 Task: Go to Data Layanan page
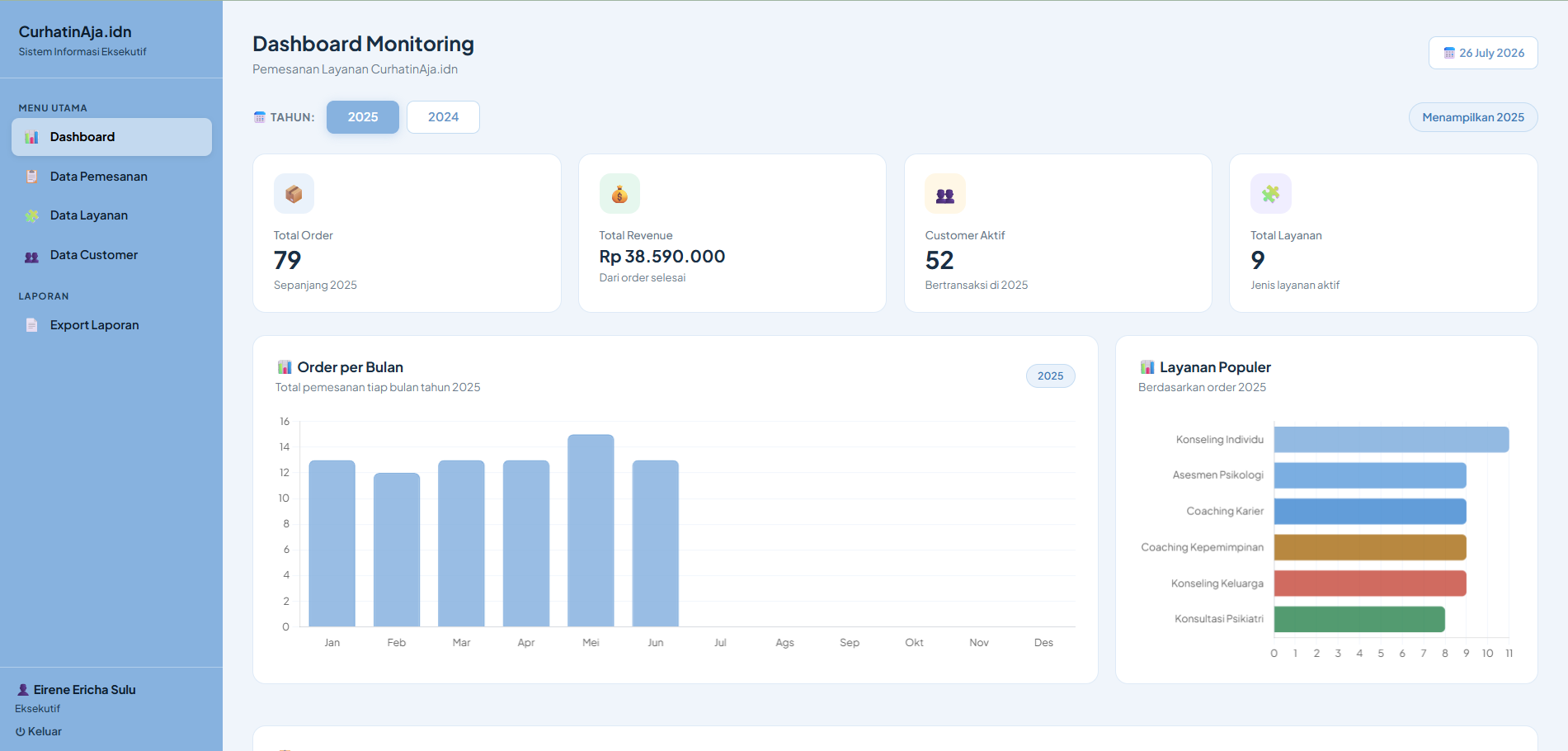click(111, 215)
